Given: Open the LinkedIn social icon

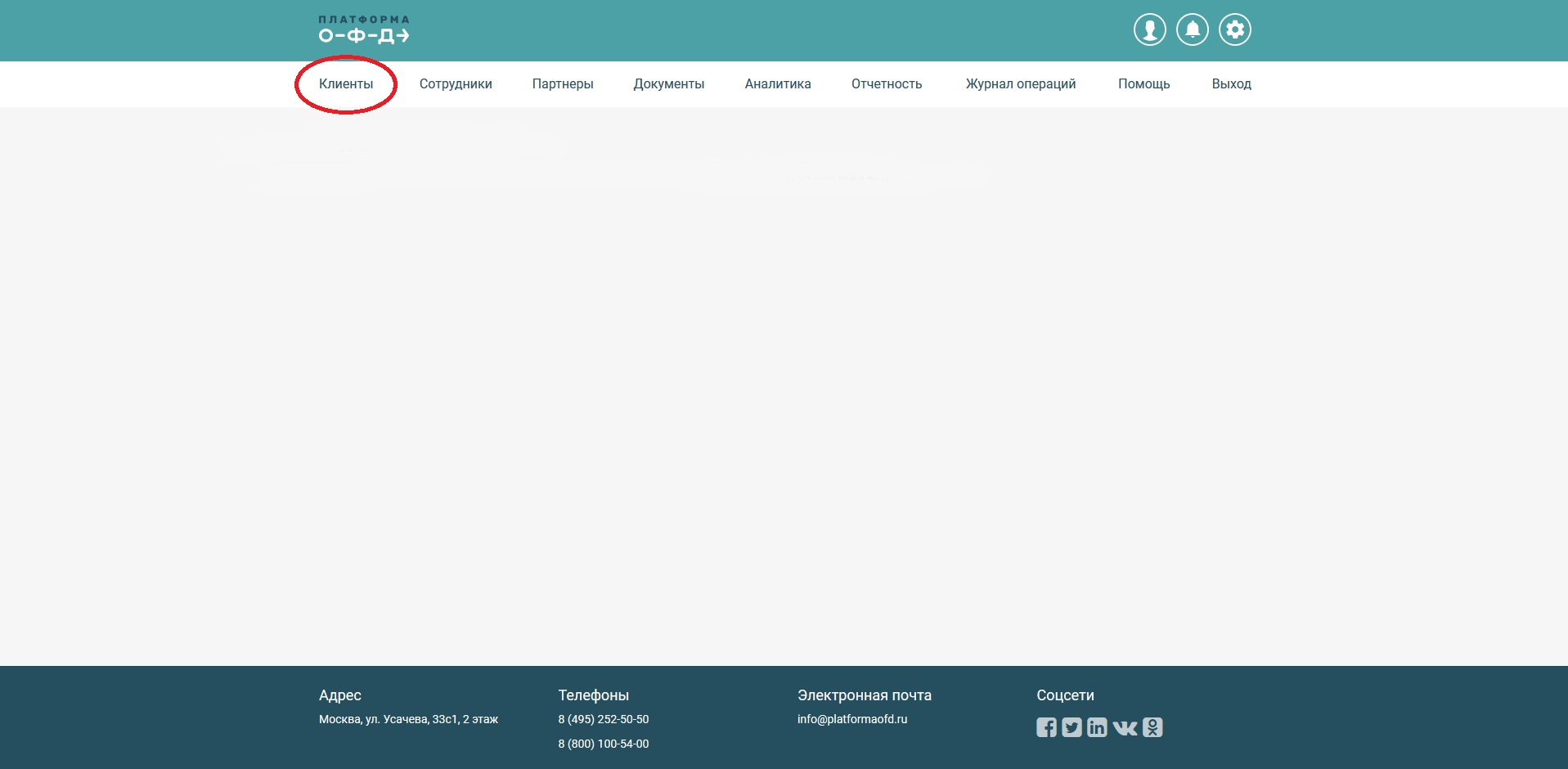Looking at the screenshot, I should [1097, 727].
